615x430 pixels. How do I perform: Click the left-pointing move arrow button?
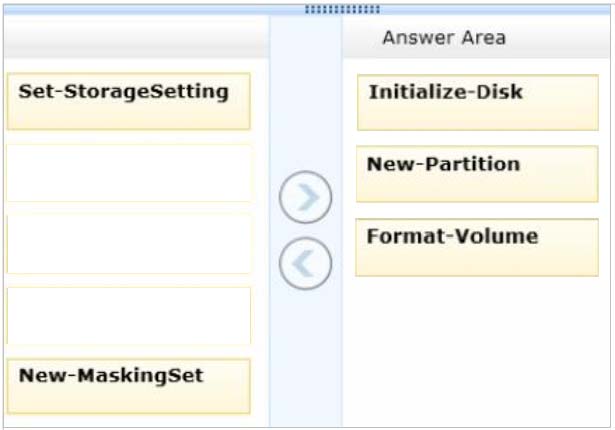(305, 263)
